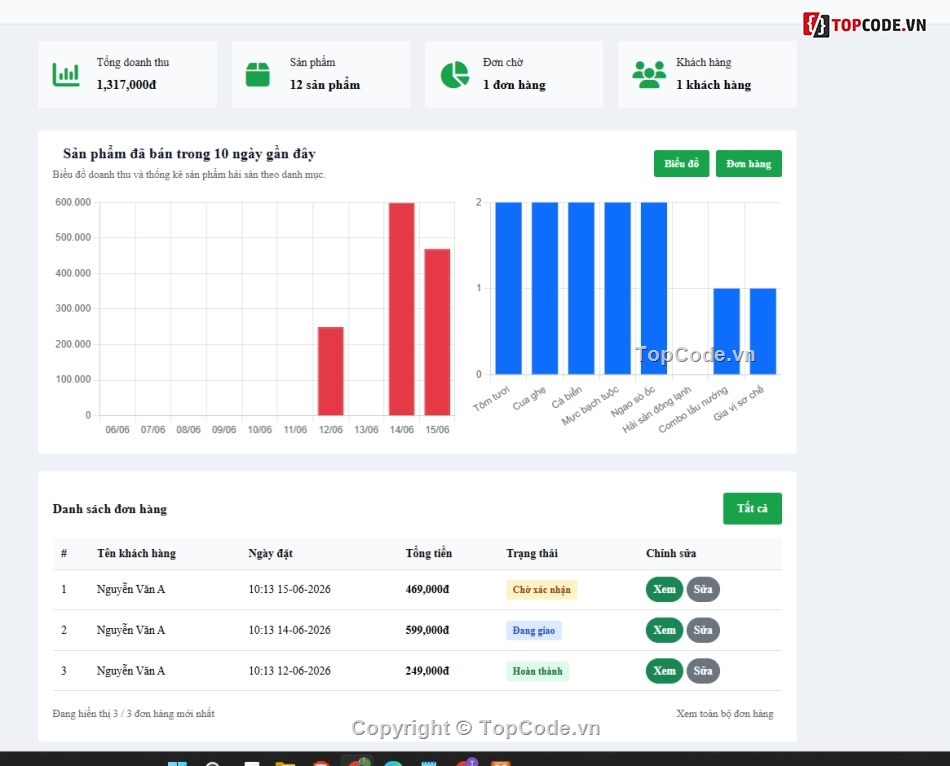
Task: Click the Đang hiển thị 3 / 3 text
Action: [133, 714]
